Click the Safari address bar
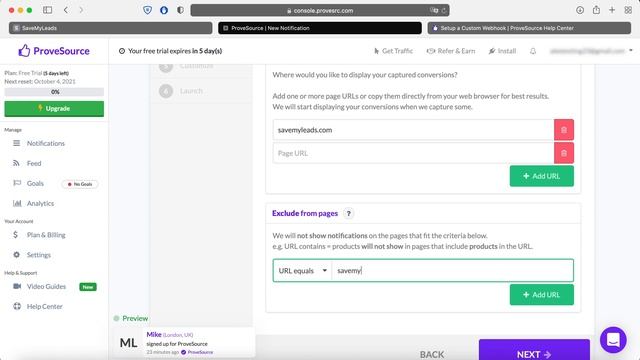640x360 pixels. (x=320, y=11)
